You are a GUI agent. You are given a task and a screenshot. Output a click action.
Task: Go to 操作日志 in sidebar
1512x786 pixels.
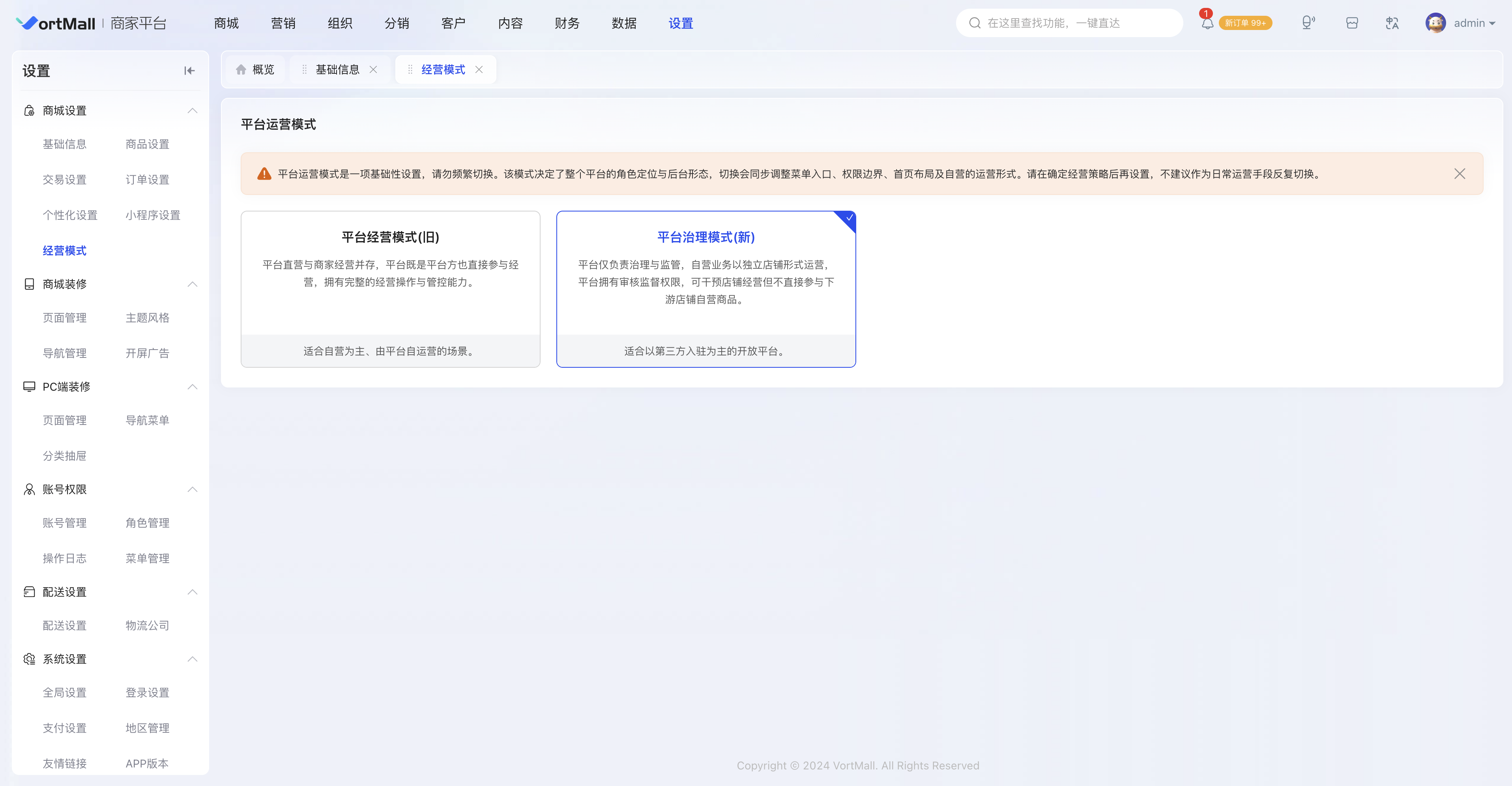tap(65, 558)
